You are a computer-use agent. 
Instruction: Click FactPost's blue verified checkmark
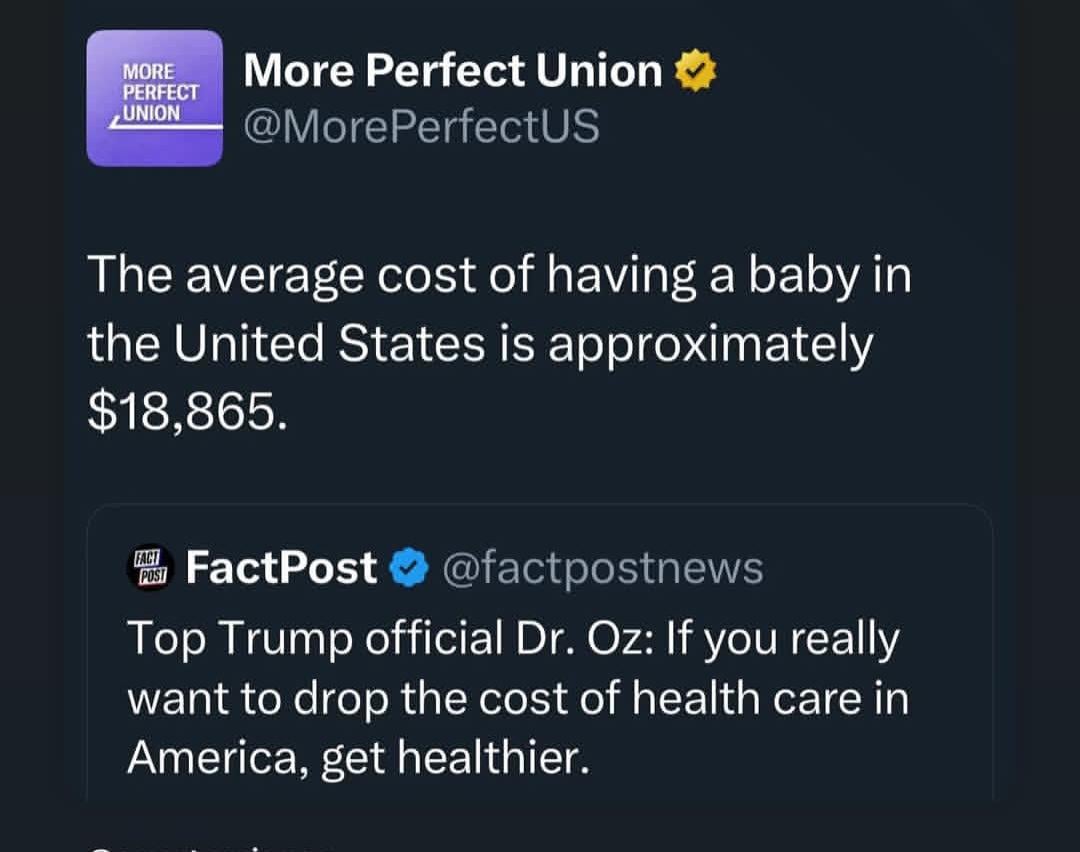(x=407, y=569)
